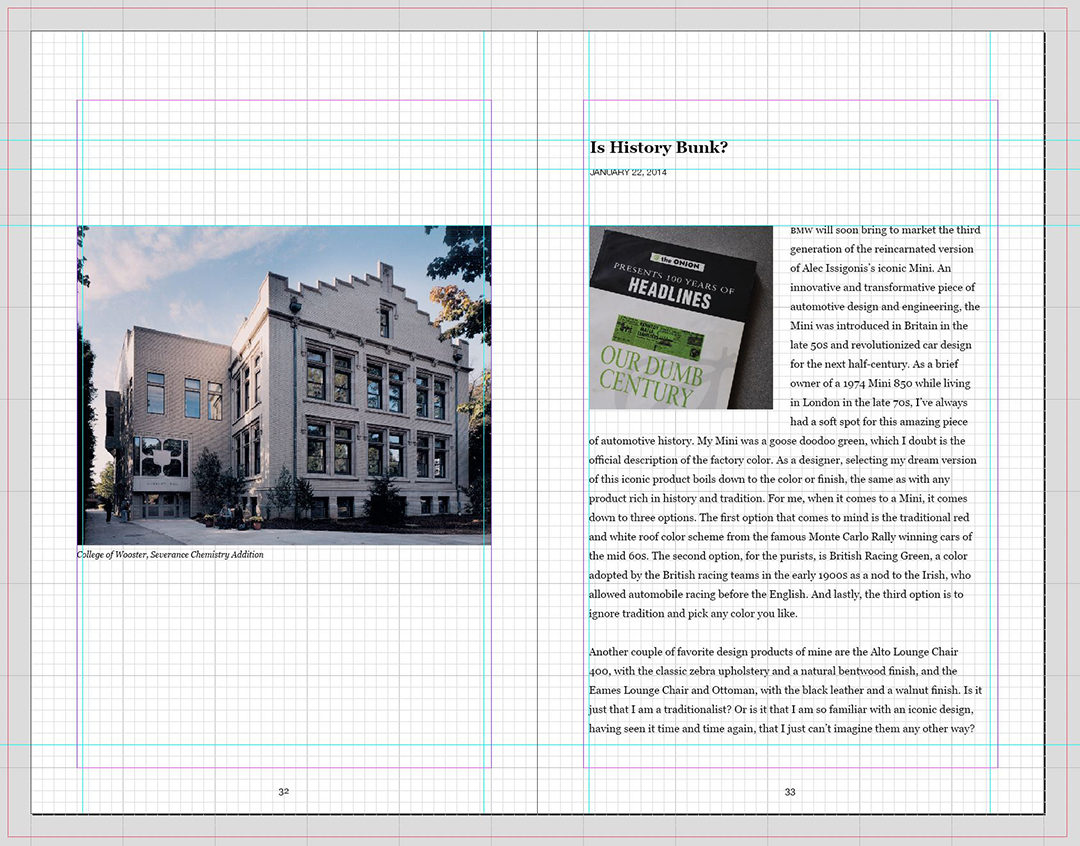Select the College of Wooster building photo
Screen dimensions: 1080x846
284,384
